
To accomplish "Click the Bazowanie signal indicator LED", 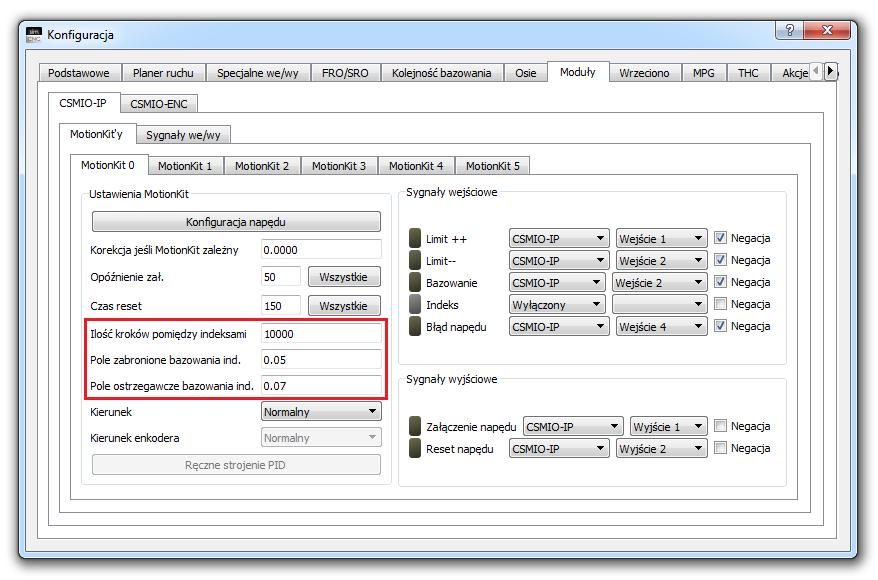I will coord(414,283).
